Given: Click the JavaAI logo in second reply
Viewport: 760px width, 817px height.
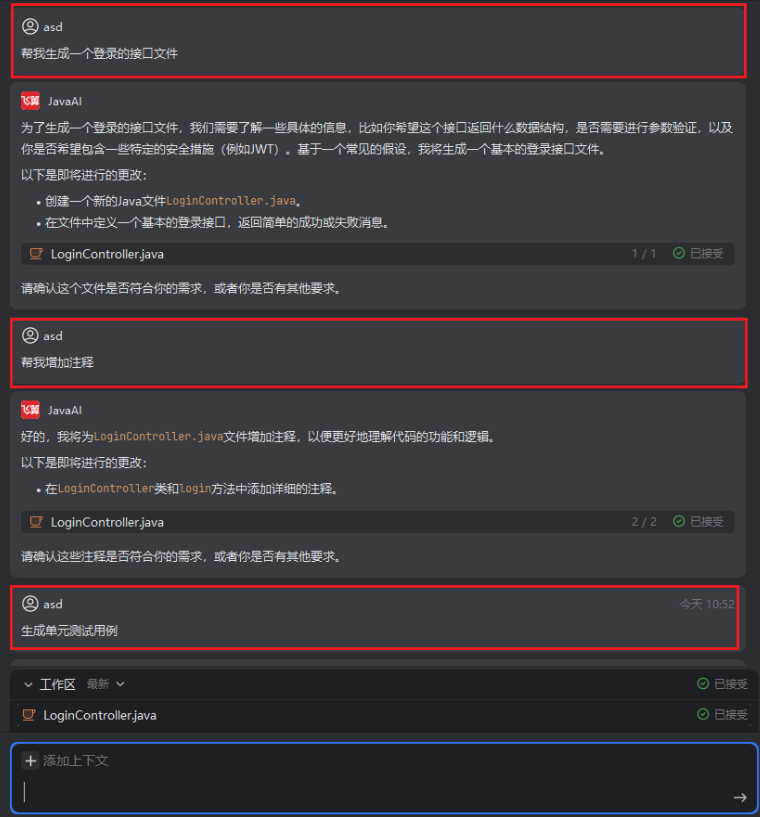Looking at the screenshot, I should click(x=30, y=410).
